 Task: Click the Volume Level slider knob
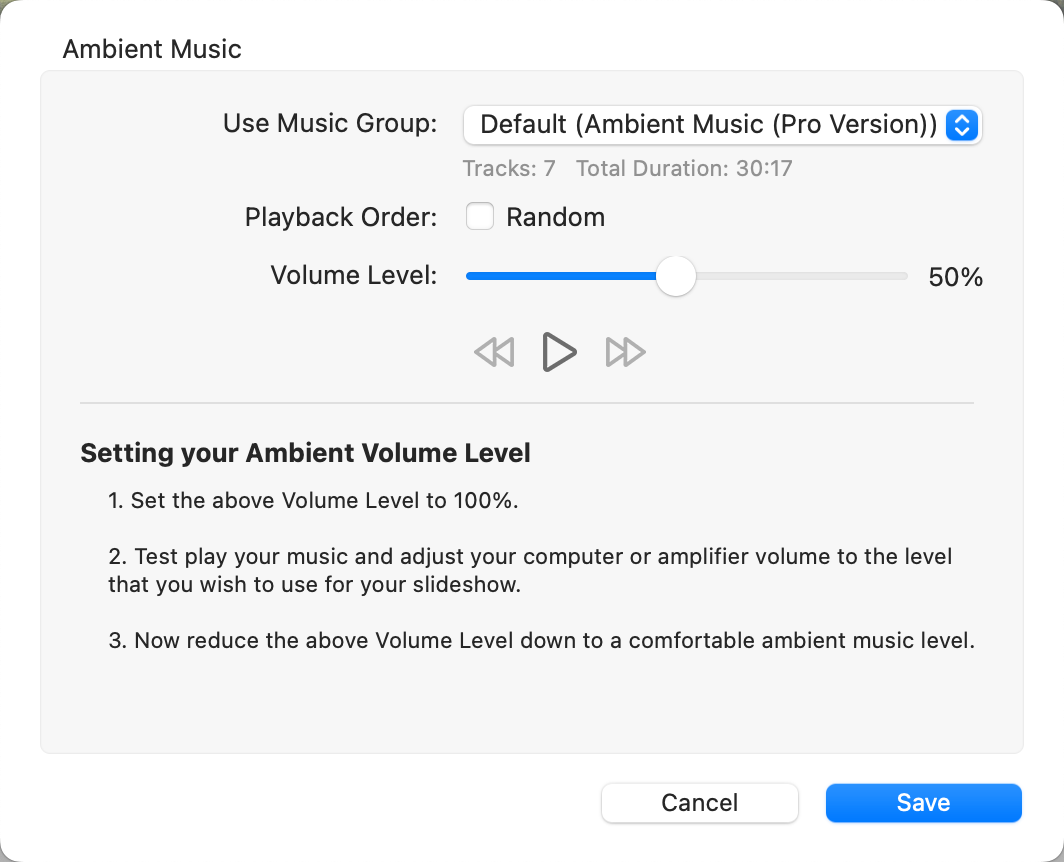pos(676,276)
